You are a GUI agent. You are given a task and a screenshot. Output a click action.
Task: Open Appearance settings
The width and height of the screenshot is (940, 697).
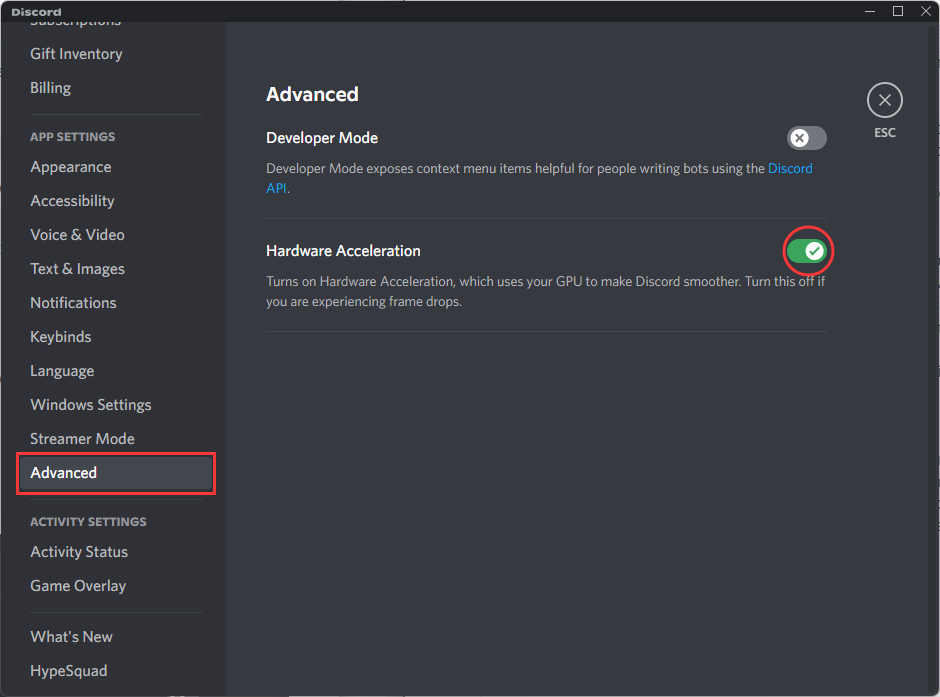tap(70, 167)
